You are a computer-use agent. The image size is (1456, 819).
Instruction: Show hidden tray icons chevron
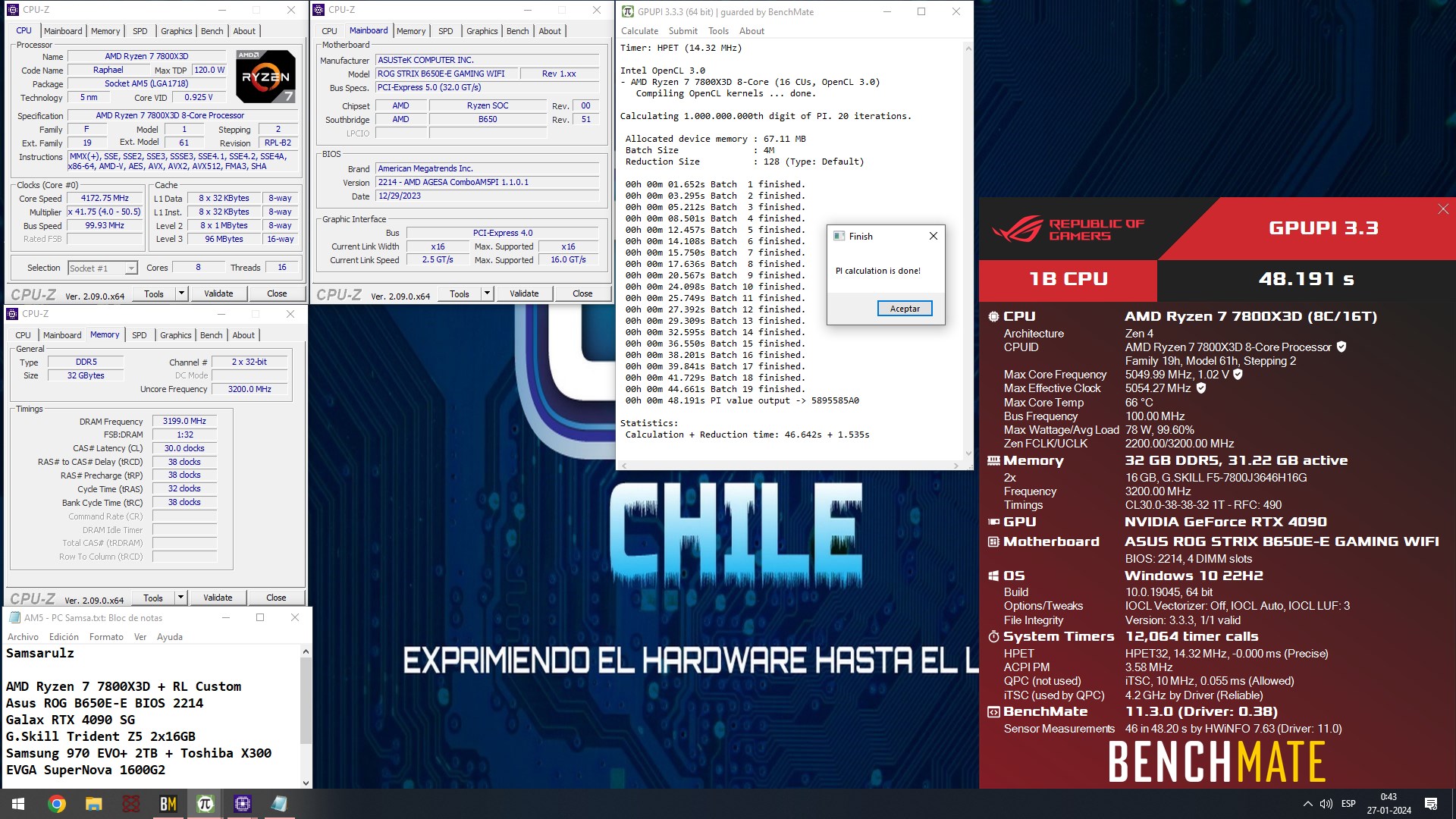pos(1307,804)
